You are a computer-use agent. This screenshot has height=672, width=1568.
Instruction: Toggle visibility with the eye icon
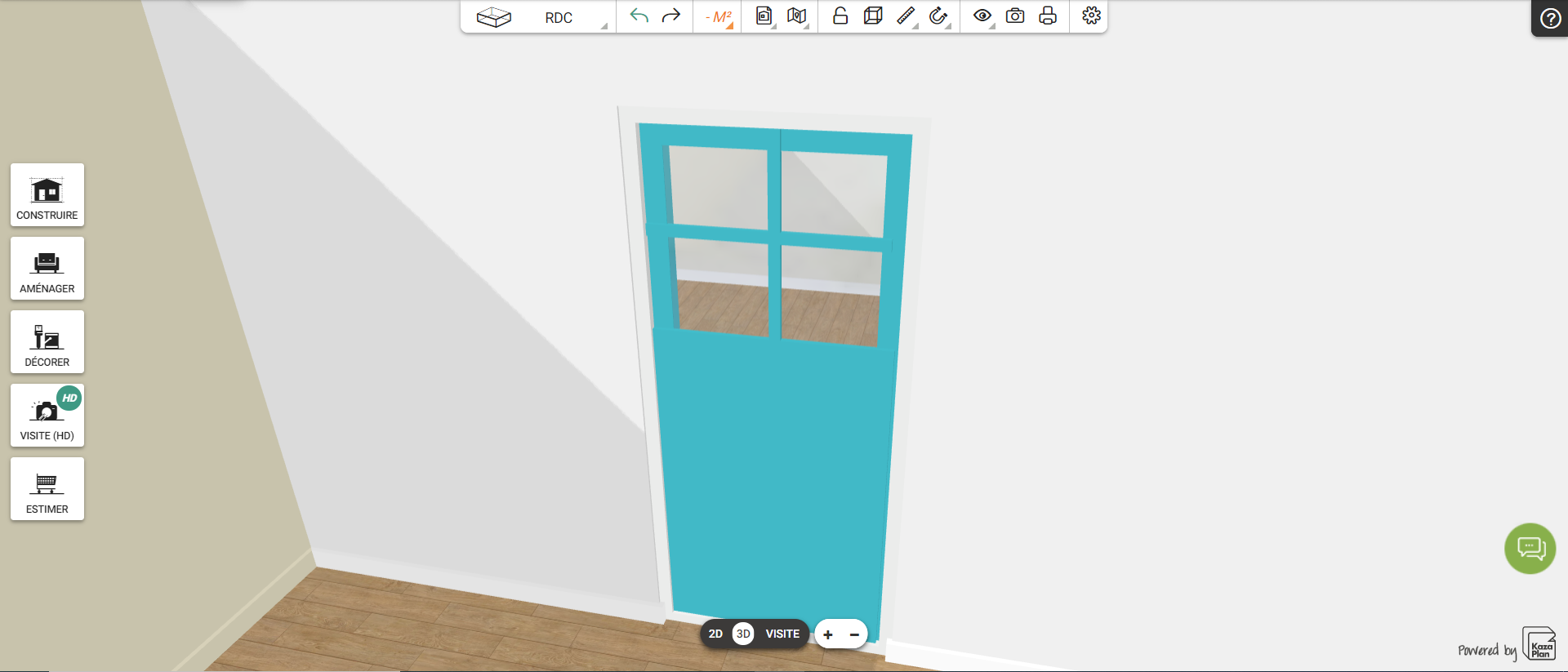[x=983, y=16]
